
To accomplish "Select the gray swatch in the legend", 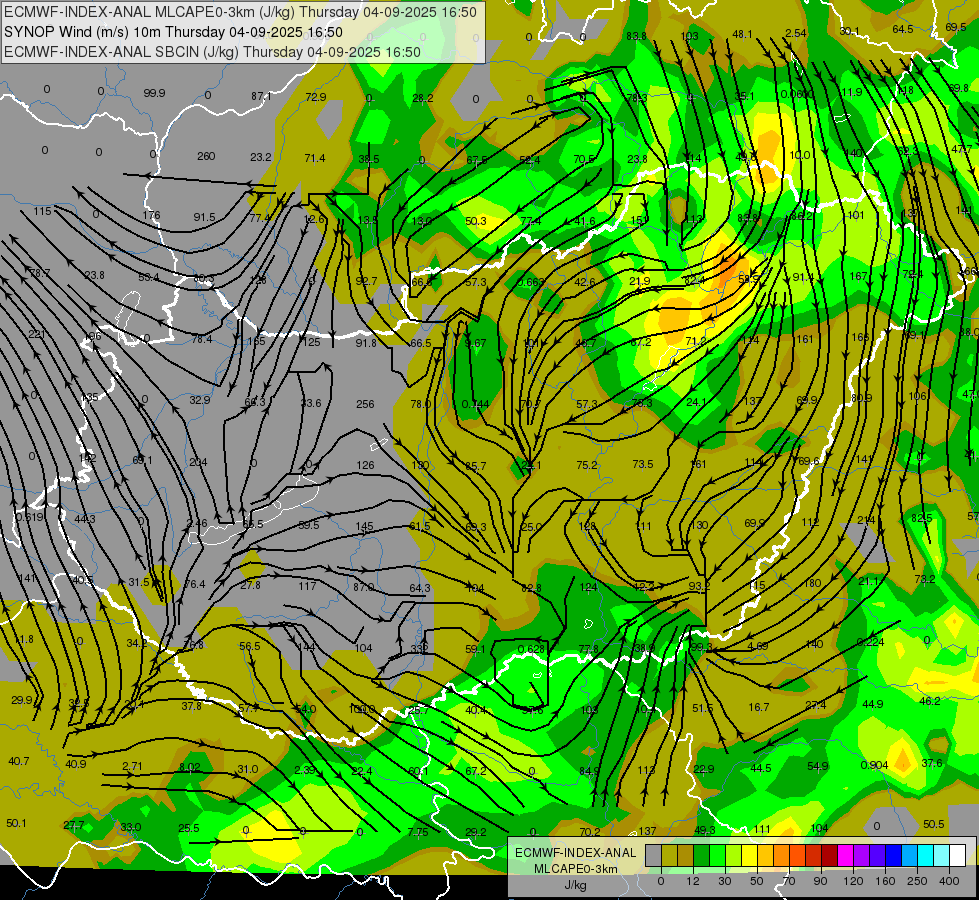I will (653, 856).
